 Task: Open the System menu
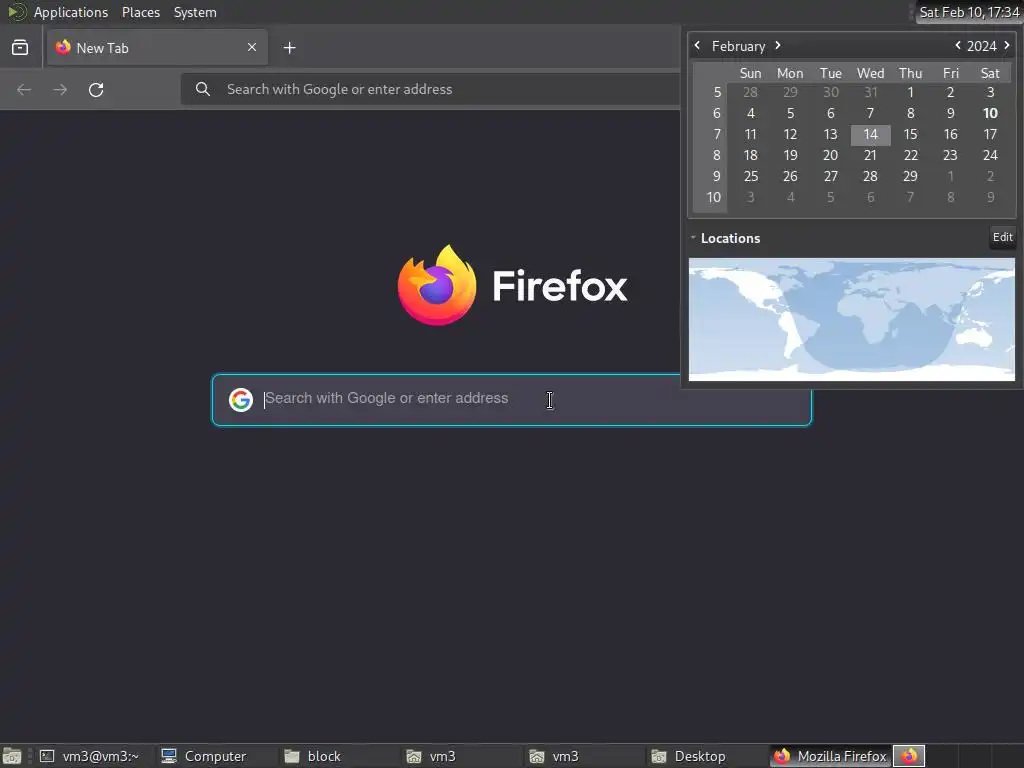coord(195,12)
